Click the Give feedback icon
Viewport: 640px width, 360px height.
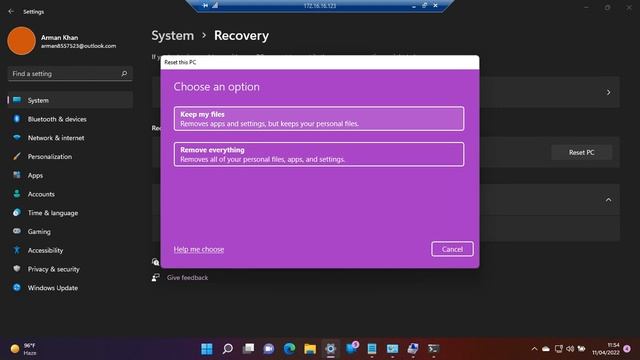[x=156, y=278]
